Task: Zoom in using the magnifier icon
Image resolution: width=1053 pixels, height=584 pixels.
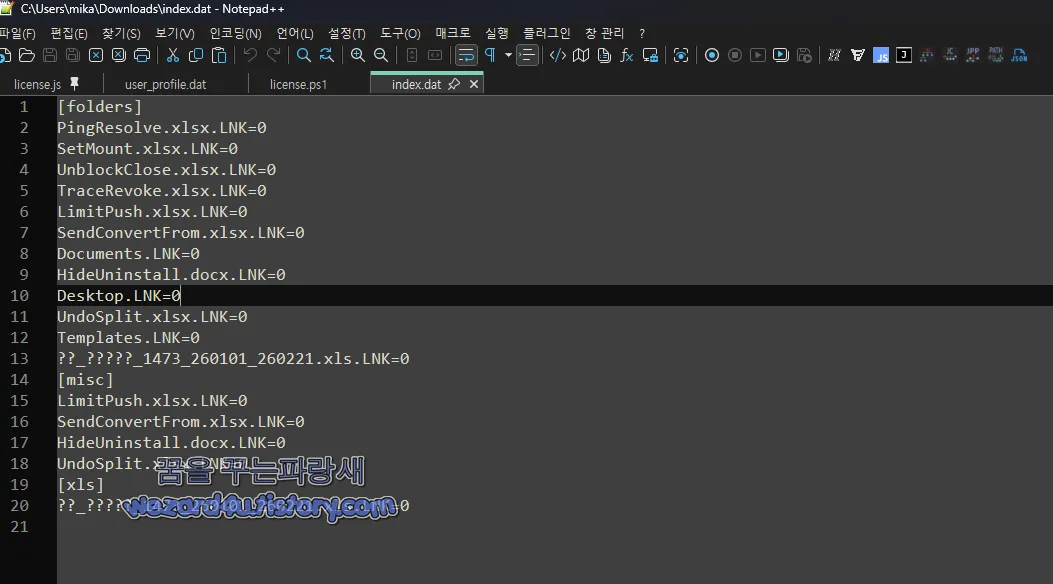Action: click(358, 56)
